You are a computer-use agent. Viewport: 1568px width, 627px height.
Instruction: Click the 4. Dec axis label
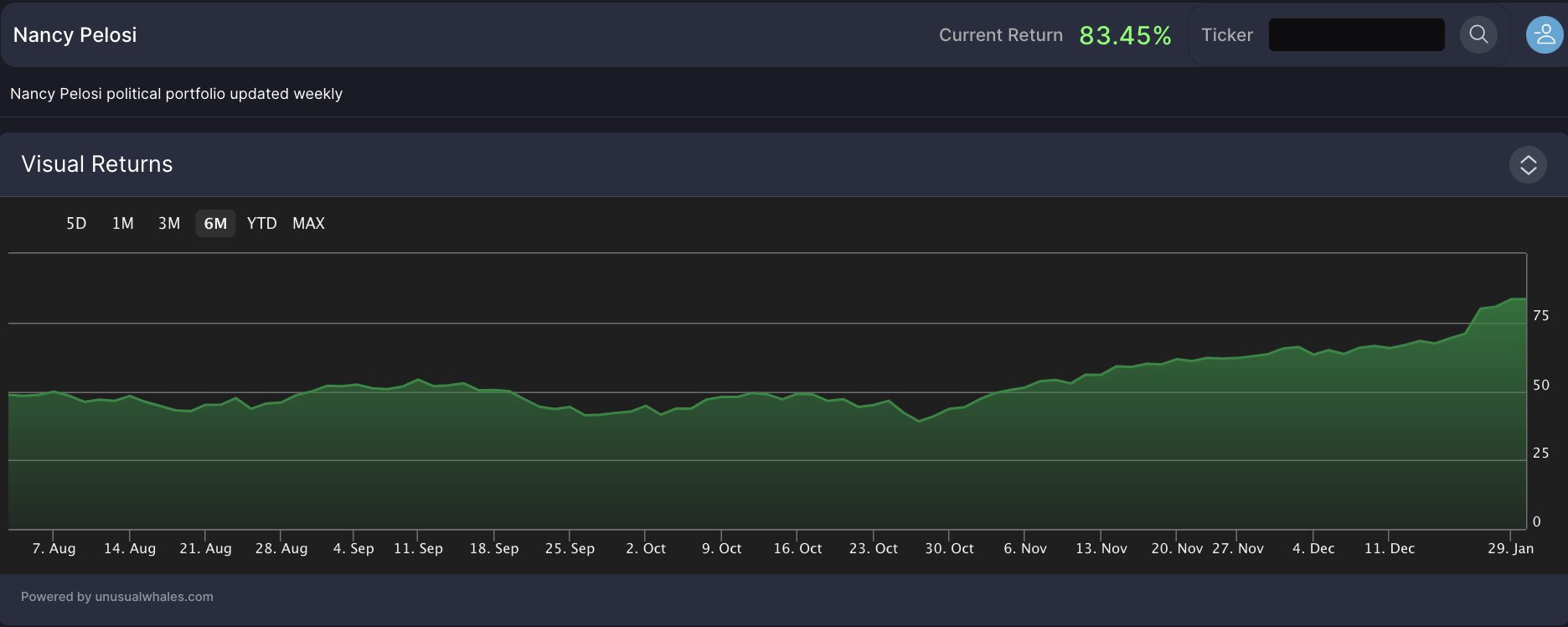(x=1313, y=548)
